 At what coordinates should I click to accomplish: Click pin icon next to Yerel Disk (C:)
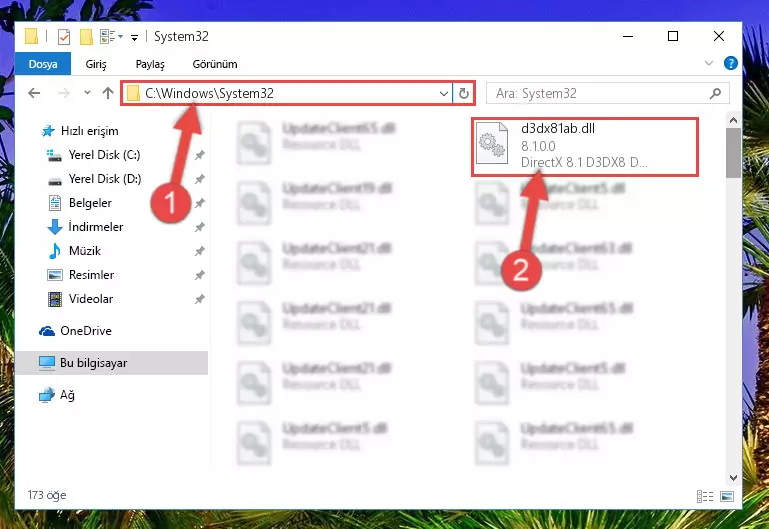point(200,155)
